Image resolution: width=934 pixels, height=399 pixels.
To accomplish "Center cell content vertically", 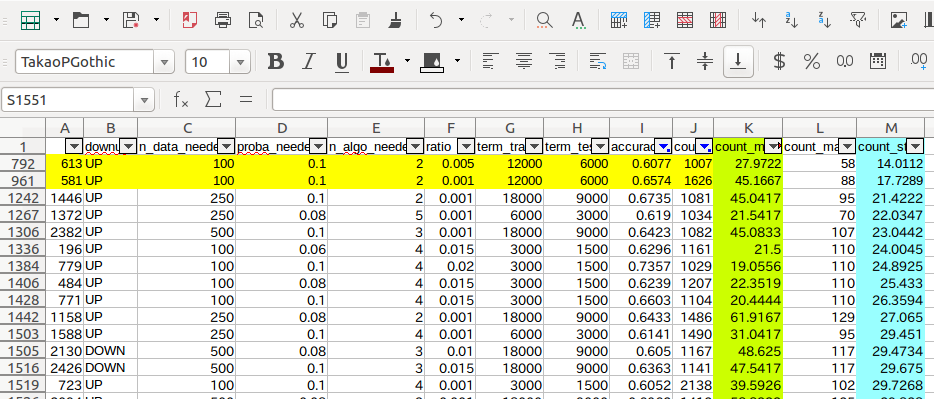I will (x=705, y=61).
